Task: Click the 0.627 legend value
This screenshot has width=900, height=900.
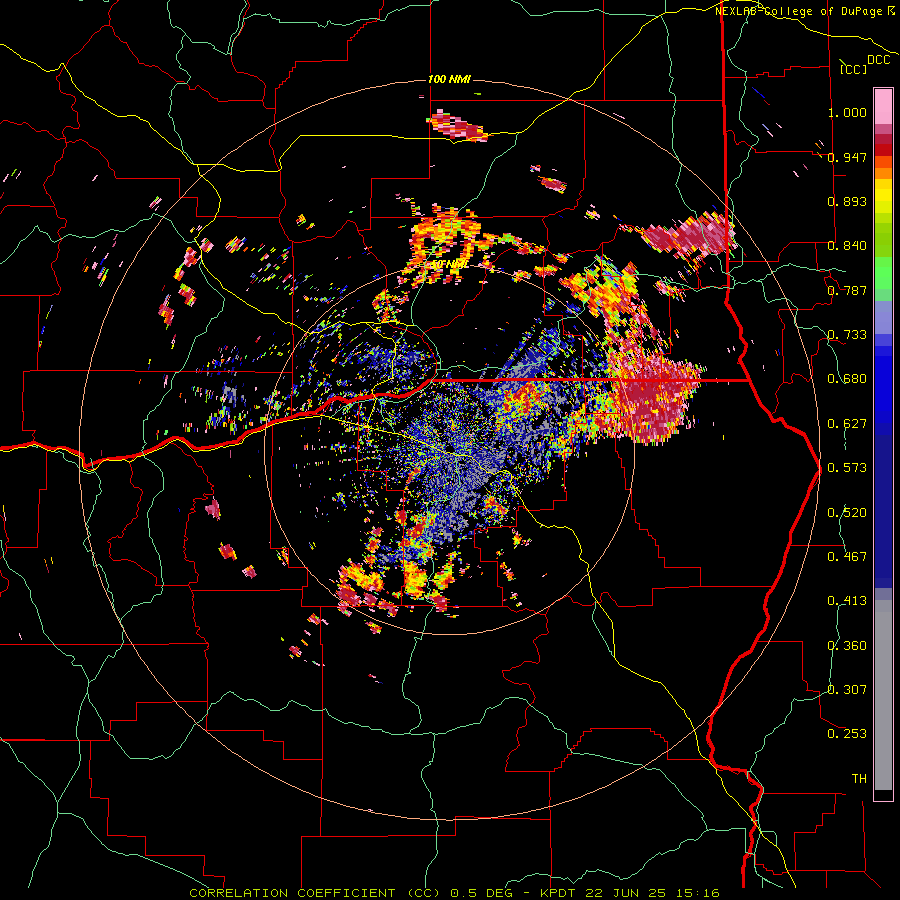Action: (x=847, y=424)
